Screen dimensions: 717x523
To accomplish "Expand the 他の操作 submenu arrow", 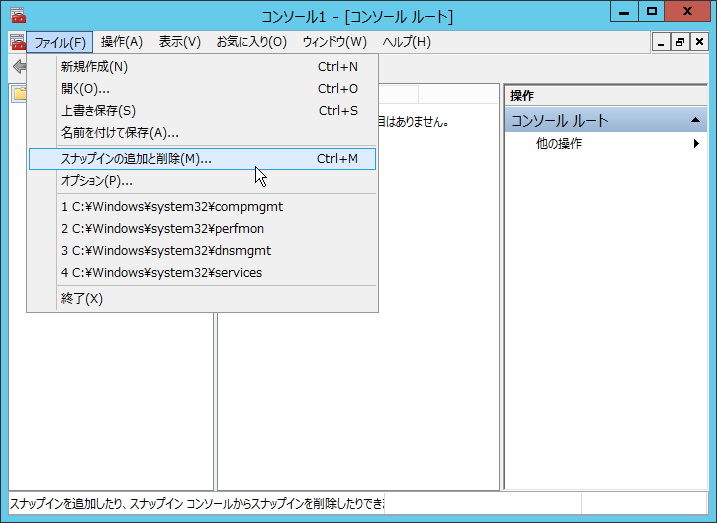I will click(696, 144).
